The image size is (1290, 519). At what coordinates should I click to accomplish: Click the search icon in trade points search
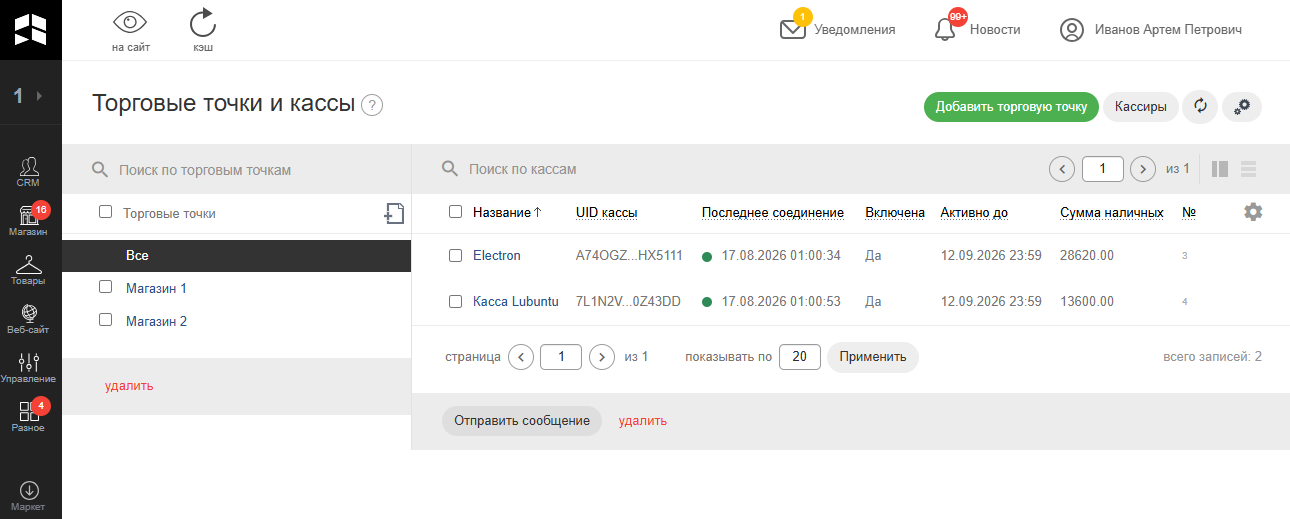tap(100, 169)
